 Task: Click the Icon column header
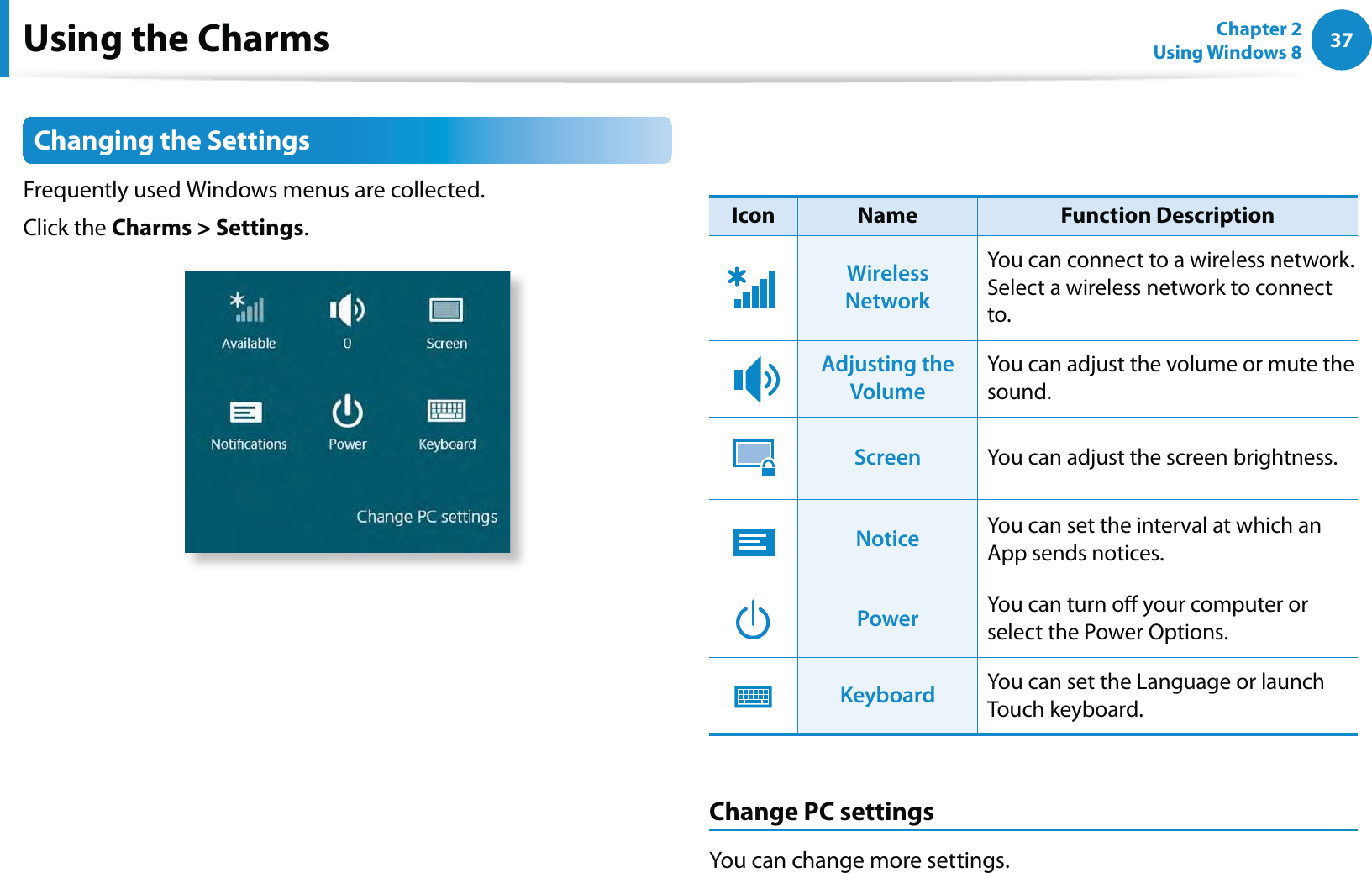click(x=752, y=215)
